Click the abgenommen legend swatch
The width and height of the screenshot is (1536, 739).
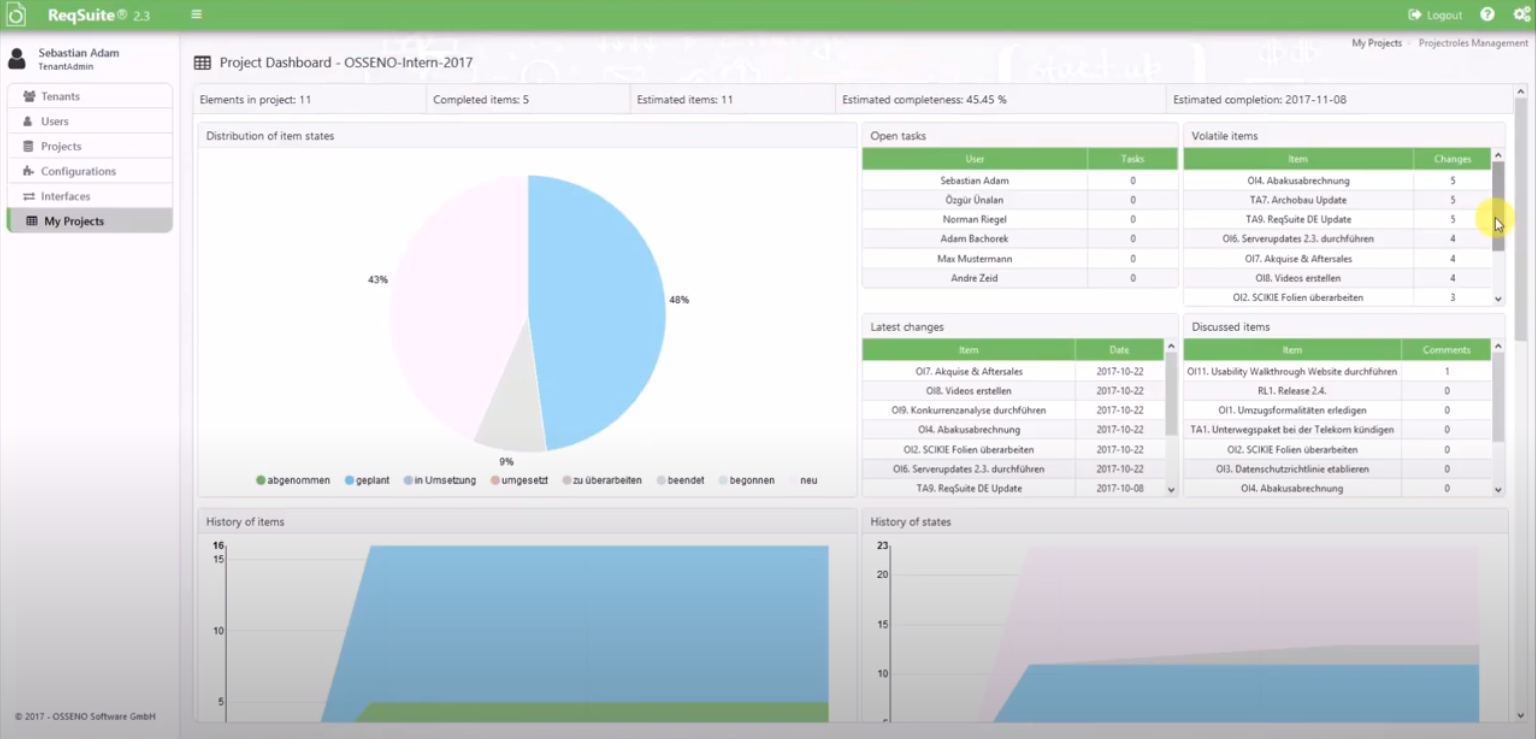pyautogui.click(x=261, y=480)
